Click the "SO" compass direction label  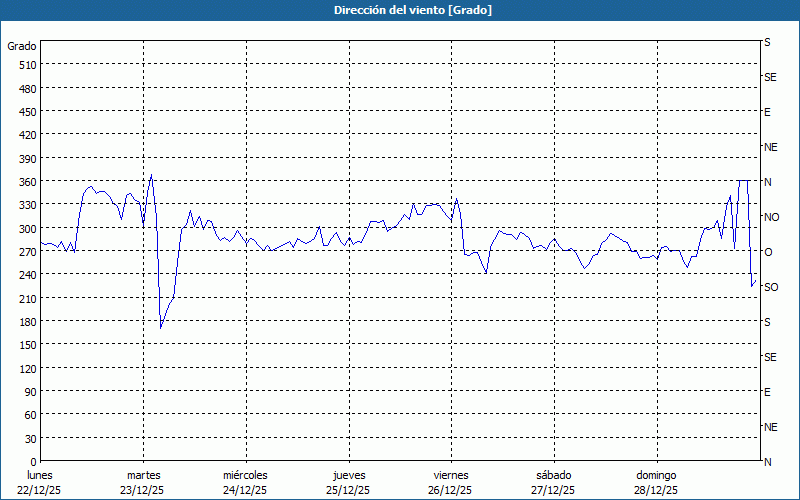pyautogui.click(x=771, y=287)
